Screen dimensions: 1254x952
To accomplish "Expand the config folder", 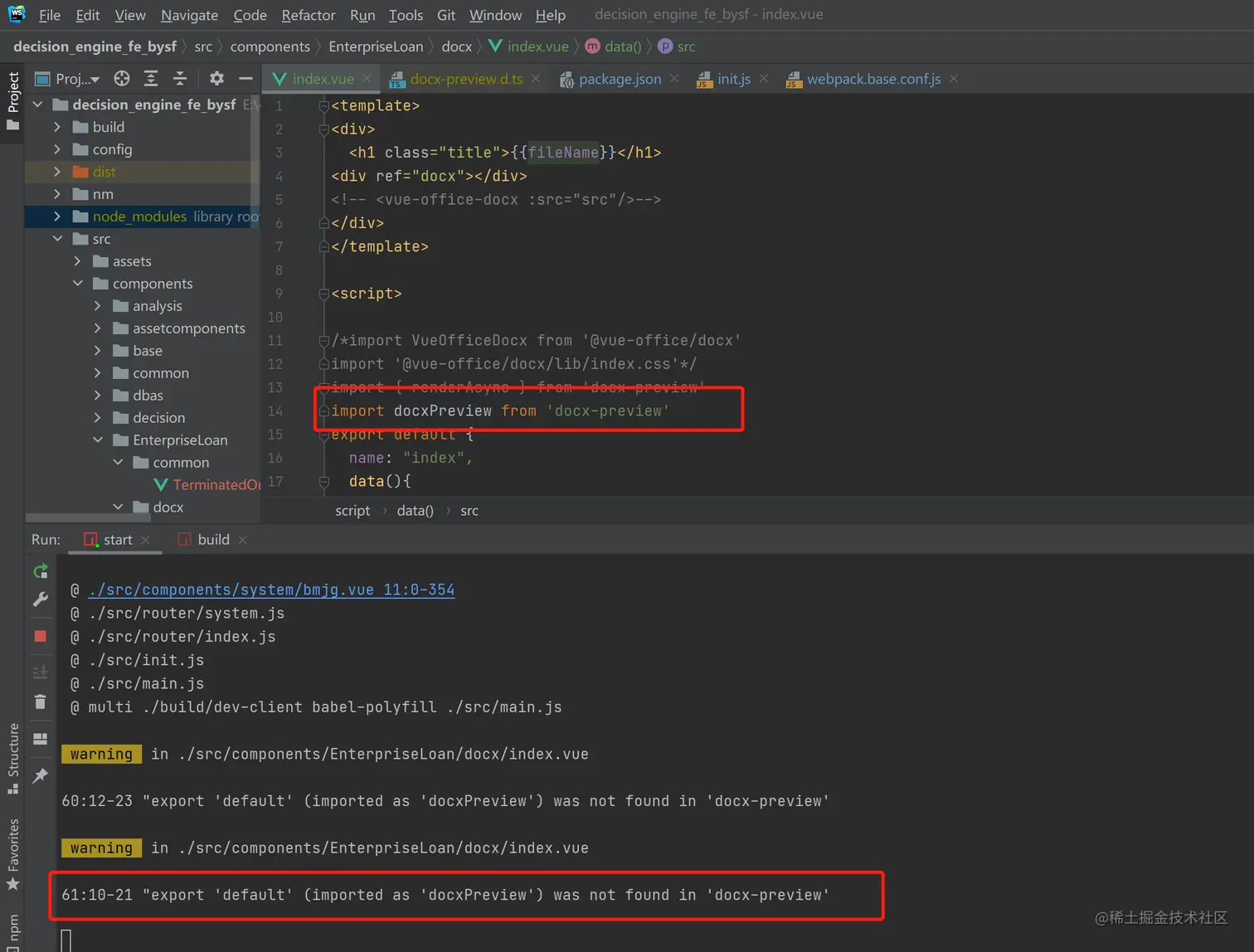I will pos(56,149).
